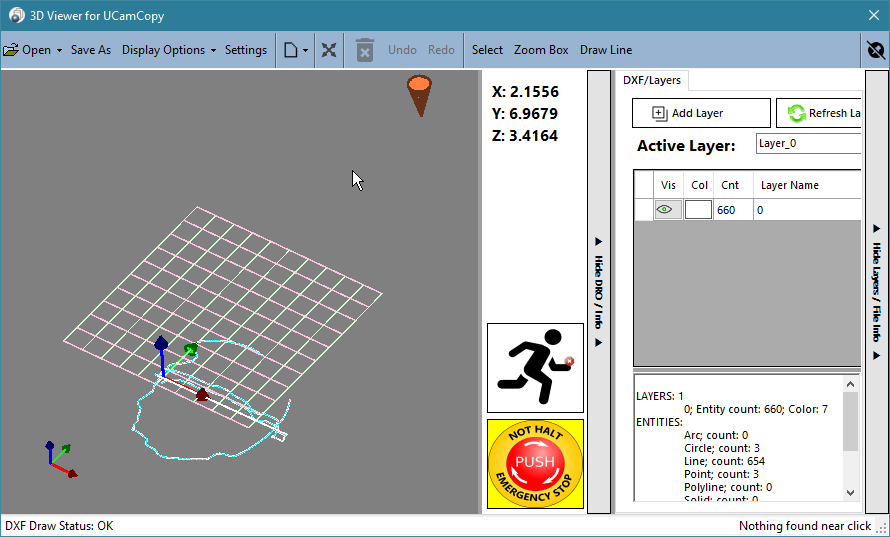Click the 'Nothing found near click' status message
Viewport: 890px width, 537px height.
[805, 526]
